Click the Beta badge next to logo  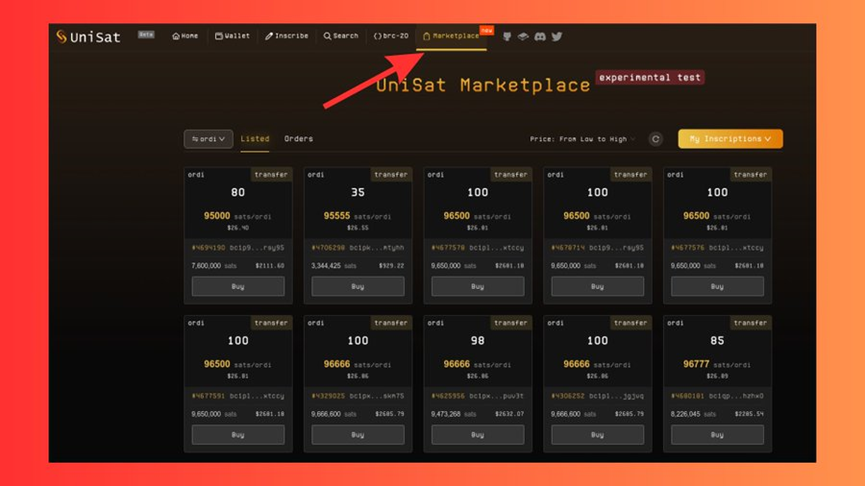click(x=146, y=35)
